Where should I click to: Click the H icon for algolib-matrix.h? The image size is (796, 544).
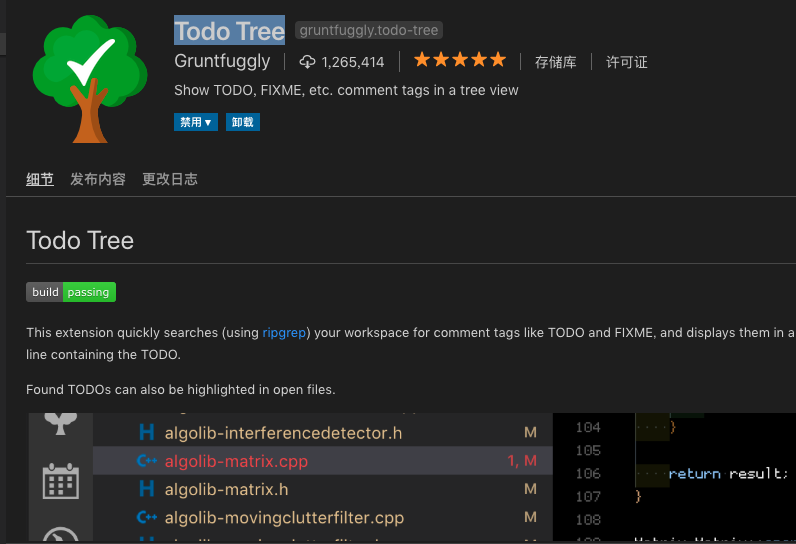point(146,489)
